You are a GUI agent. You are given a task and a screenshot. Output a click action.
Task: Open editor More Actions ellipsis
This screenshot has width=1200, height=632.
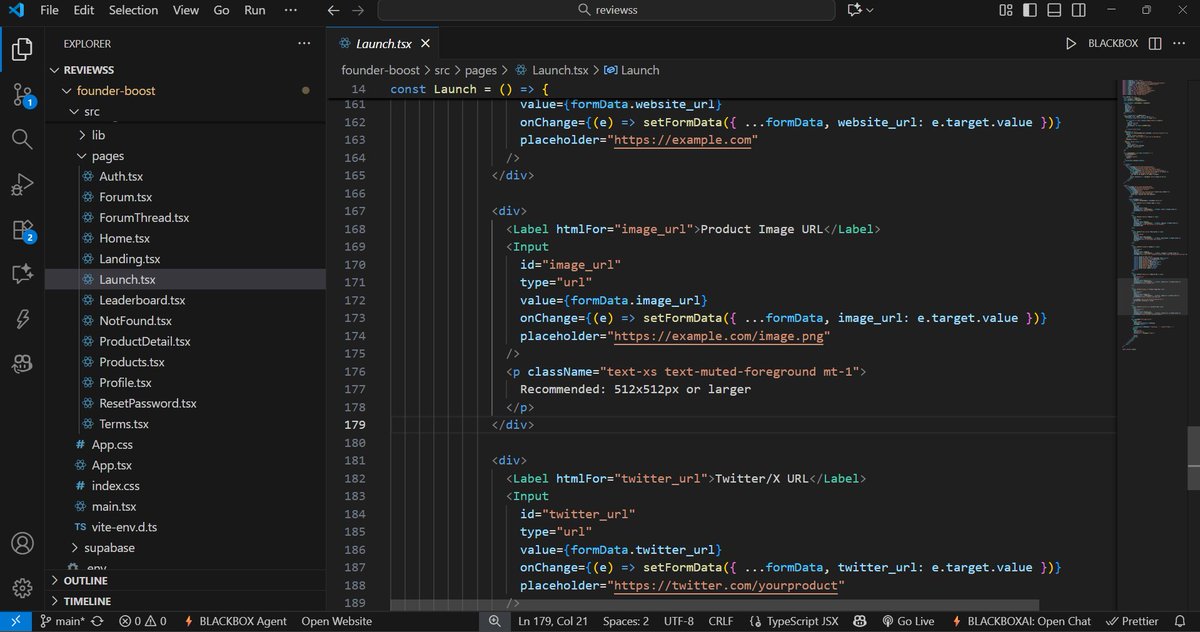click(x=1180, y=44)
